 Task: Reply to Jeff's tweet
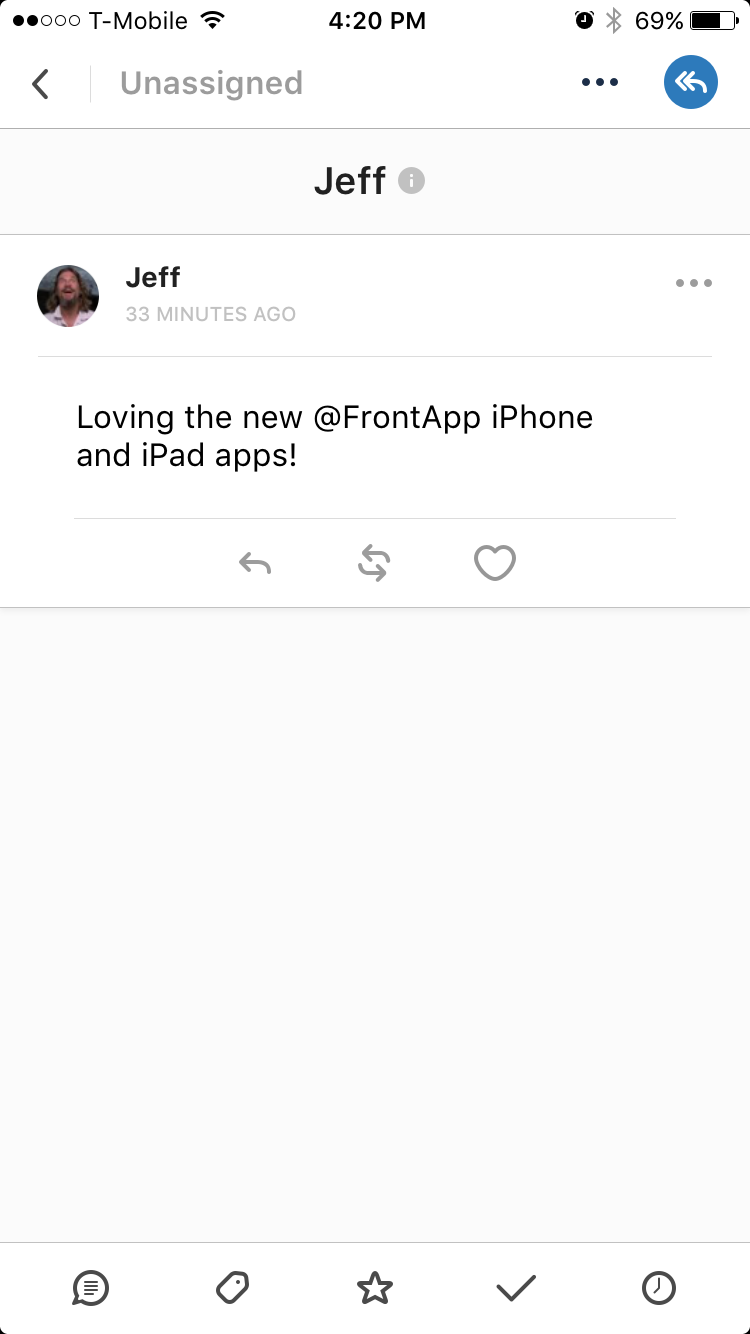(x=255, y=564)
